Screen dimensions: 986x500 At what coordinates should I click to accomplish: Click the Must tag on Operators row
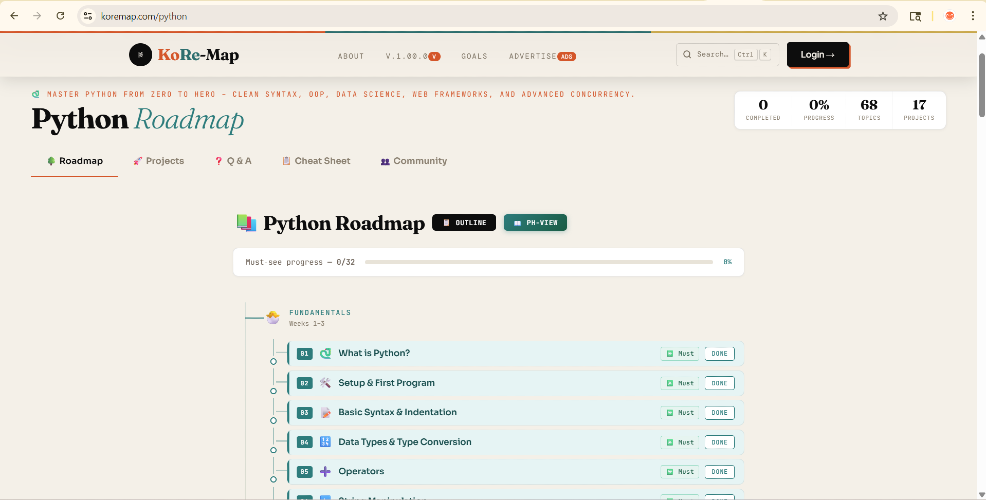pyautogui.click(x=680, y=471)
